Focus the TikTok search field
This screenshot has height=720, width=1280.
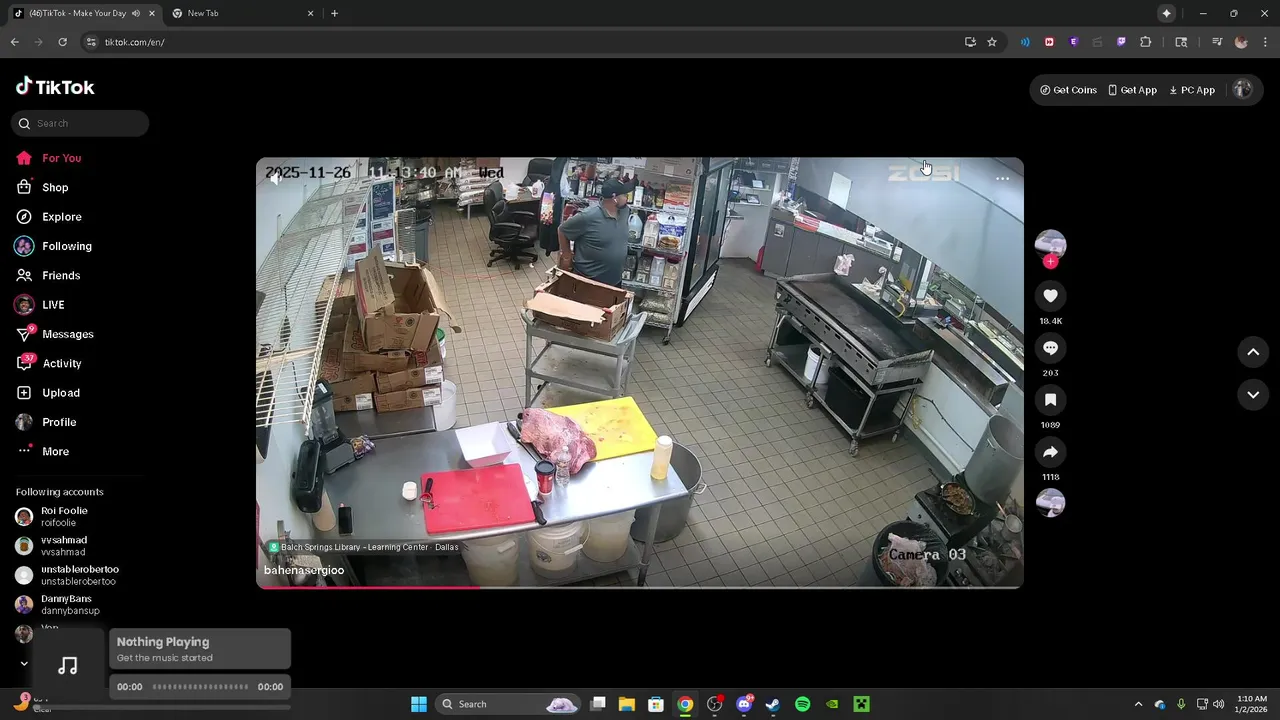pos(80,123)
